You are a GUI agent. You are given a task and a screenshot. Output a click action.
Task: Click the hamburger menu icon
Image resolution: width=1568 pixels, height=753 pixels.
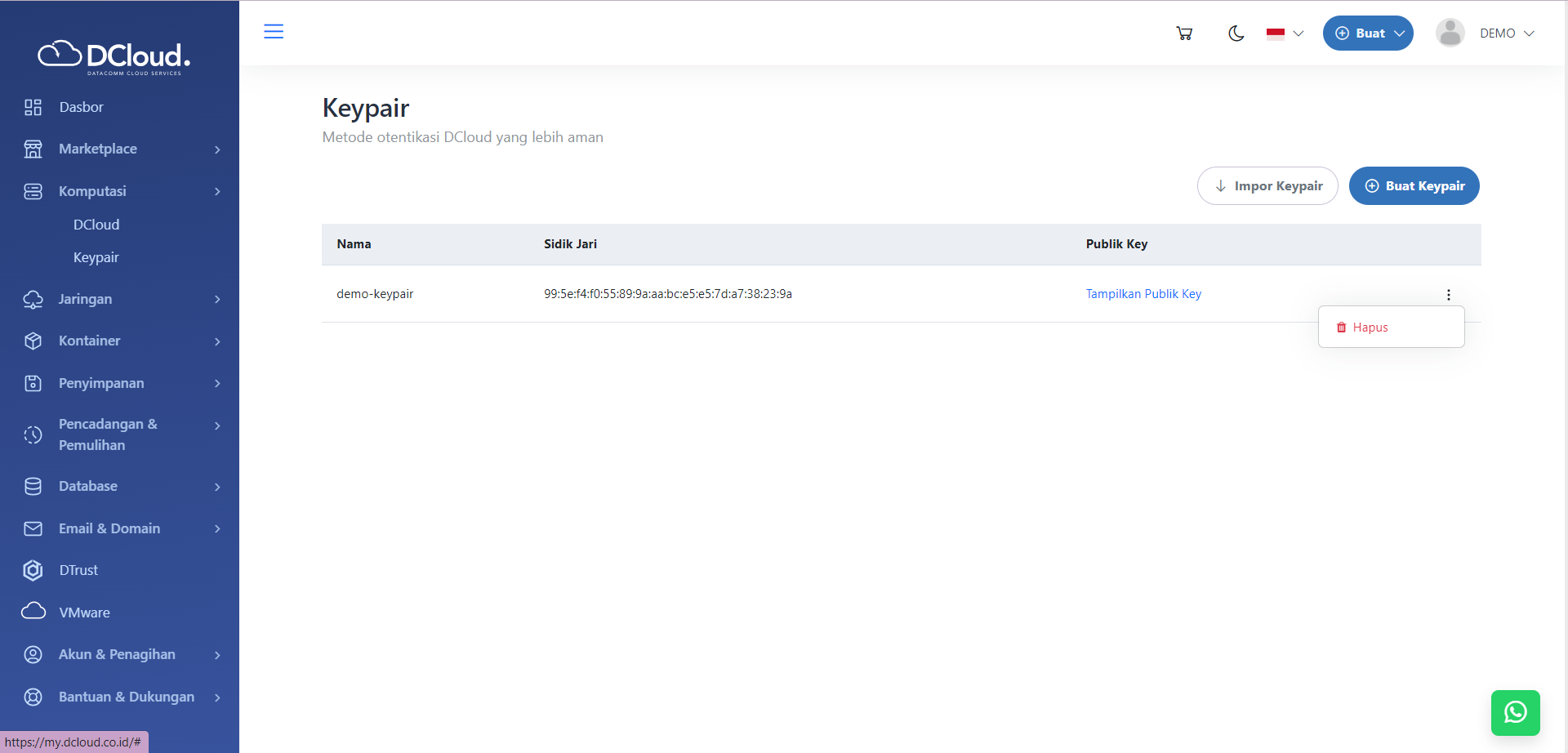pos(274,32)
